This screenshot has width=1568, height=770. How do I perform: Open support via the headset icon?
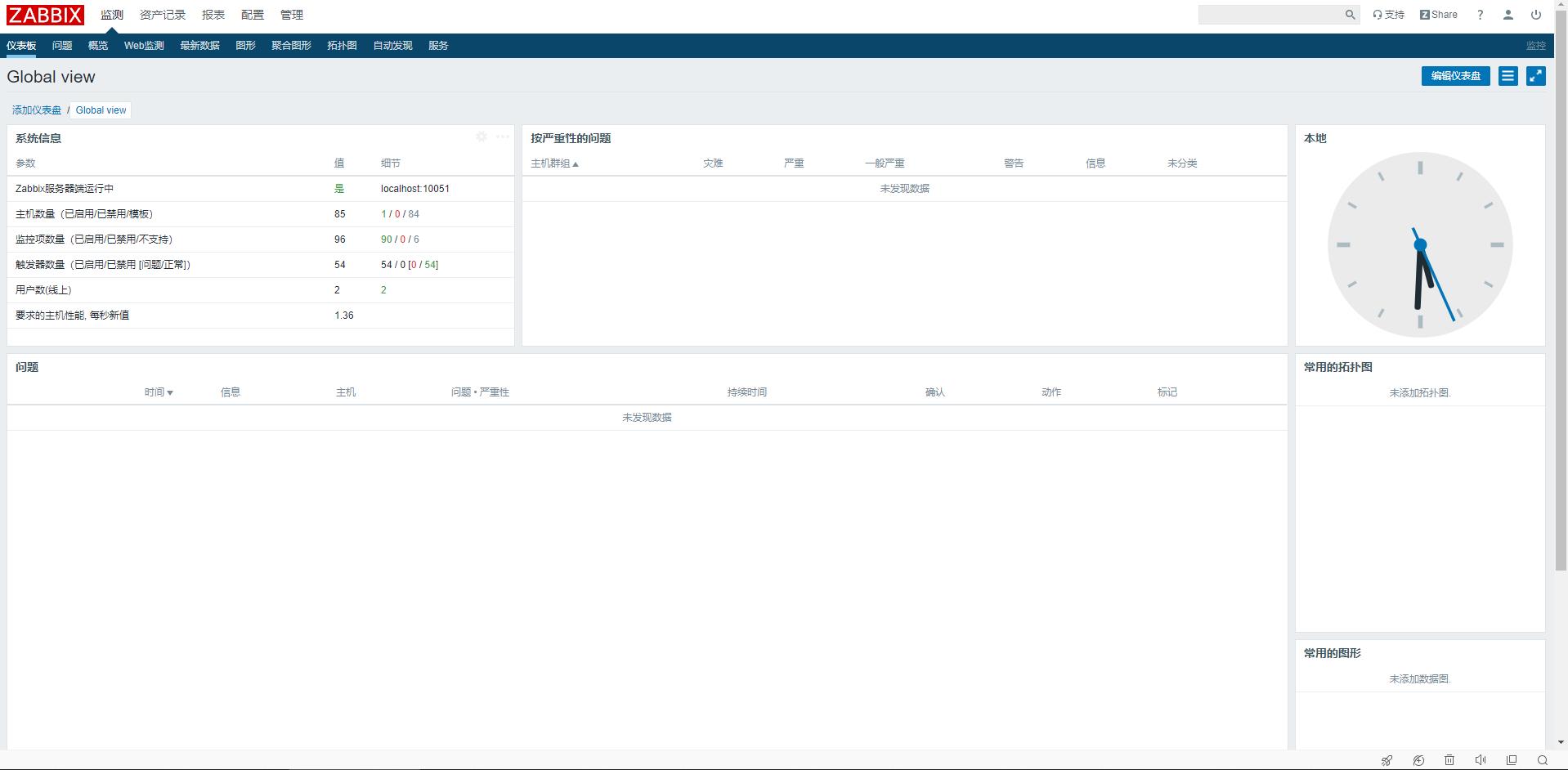(1390, 15)
